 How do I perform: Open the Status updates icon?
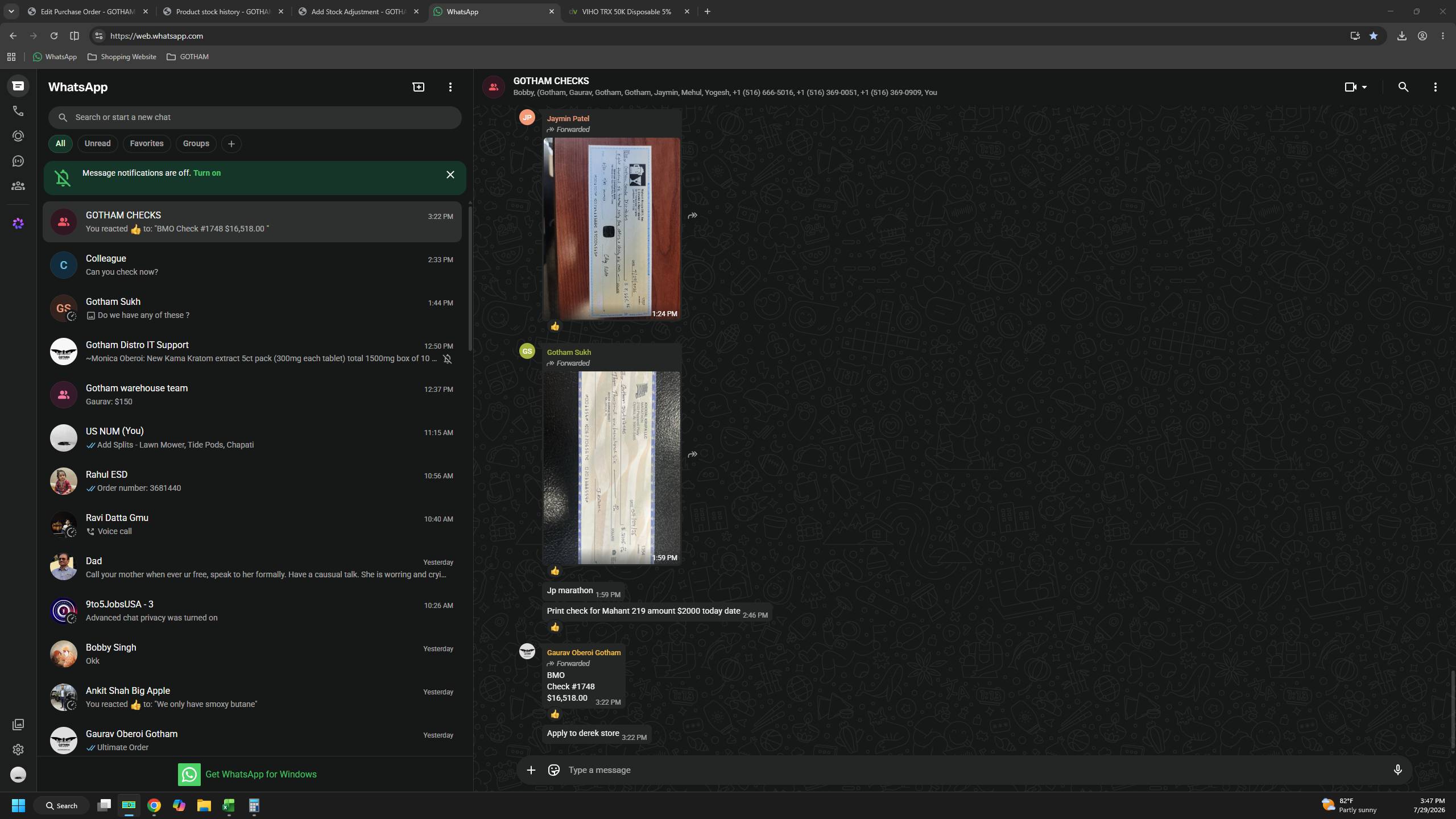[x=18, y=136]
